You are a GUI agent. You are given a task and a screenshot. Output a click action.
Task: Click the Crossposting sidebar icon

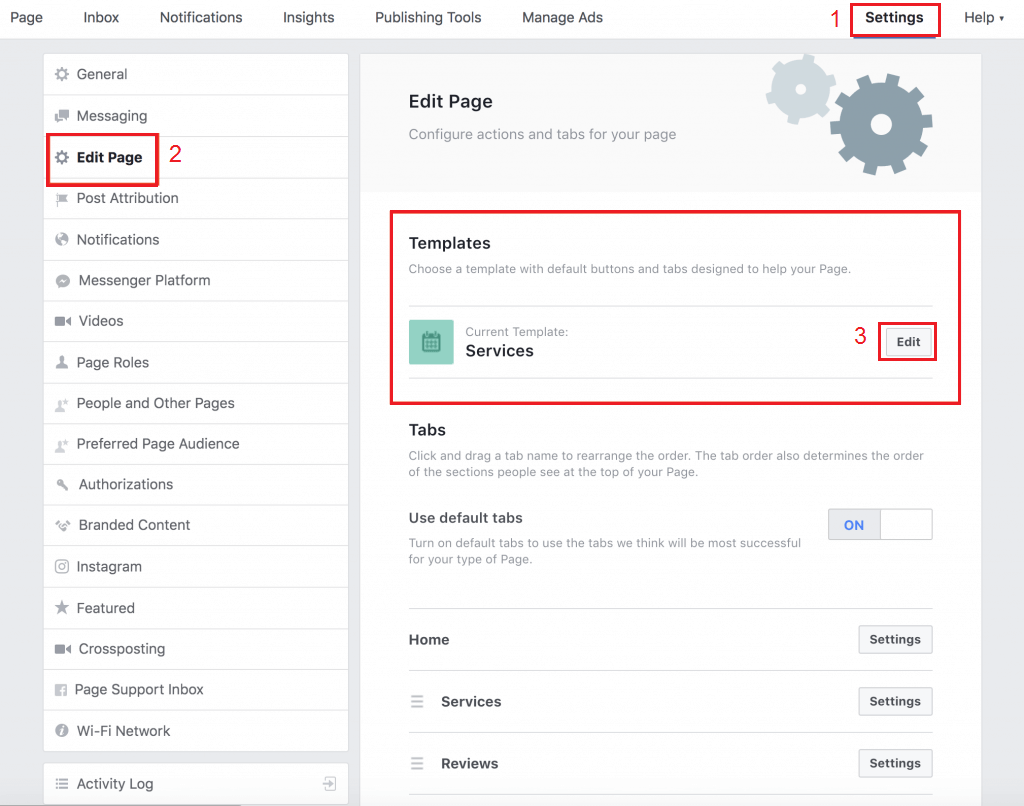pos(62,648)
